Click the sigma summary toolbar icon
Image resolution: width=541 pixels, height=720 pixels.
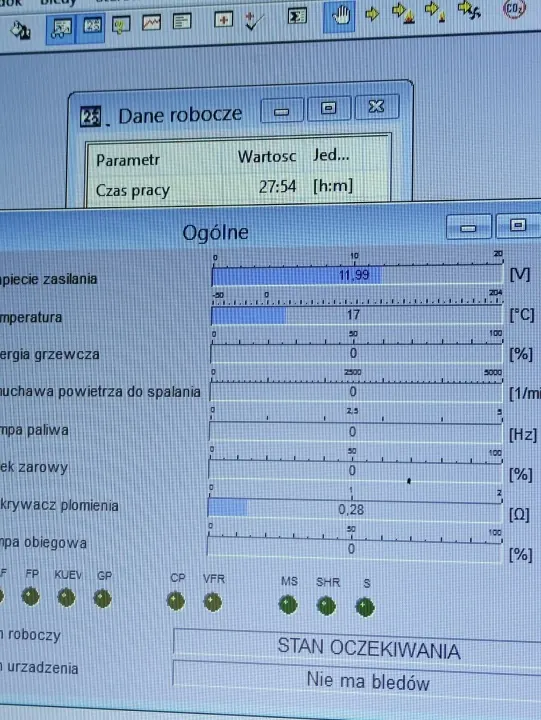297,17
